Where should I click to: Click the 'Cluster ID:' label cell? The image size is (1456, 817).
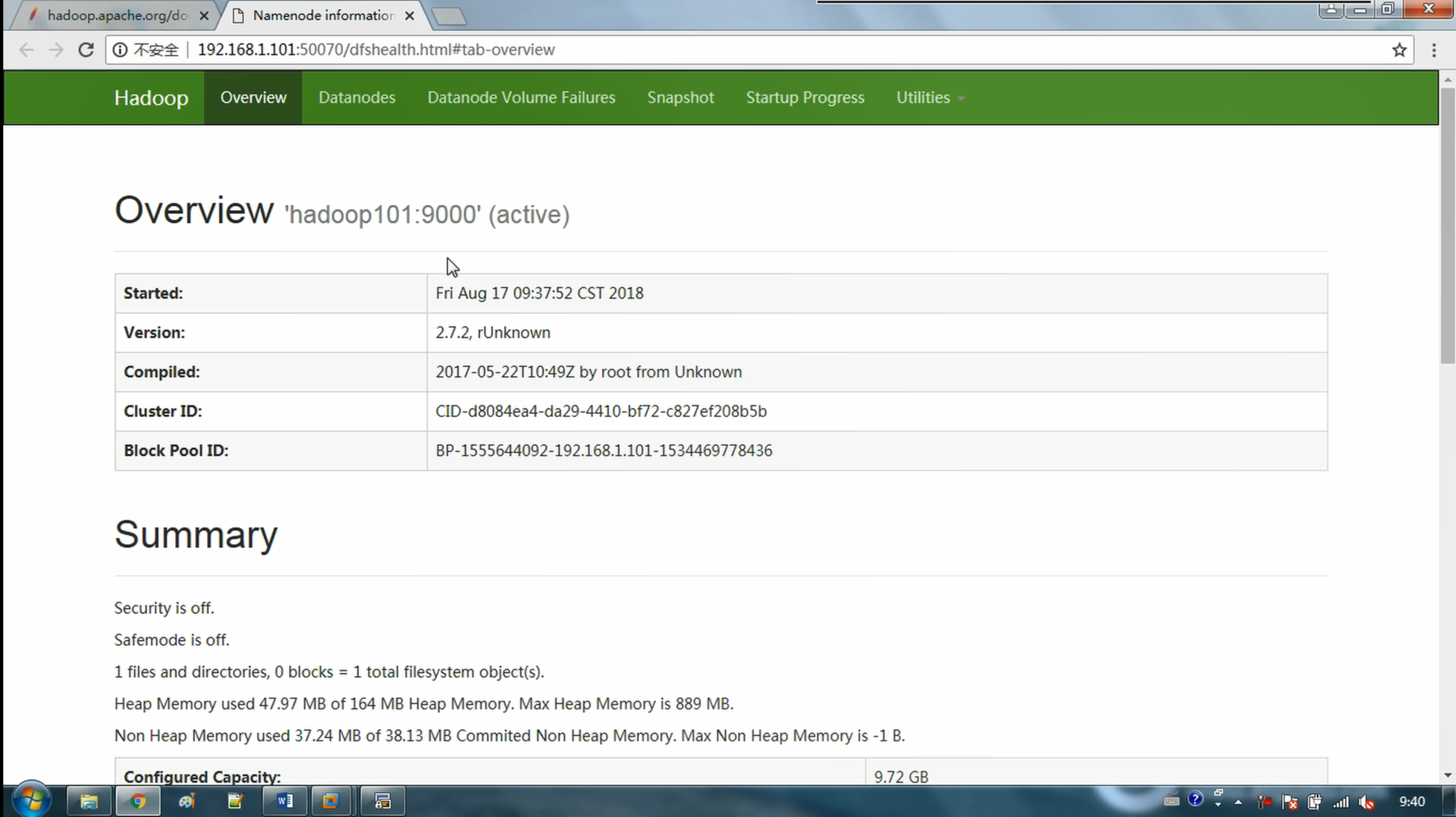pos(271,412)
